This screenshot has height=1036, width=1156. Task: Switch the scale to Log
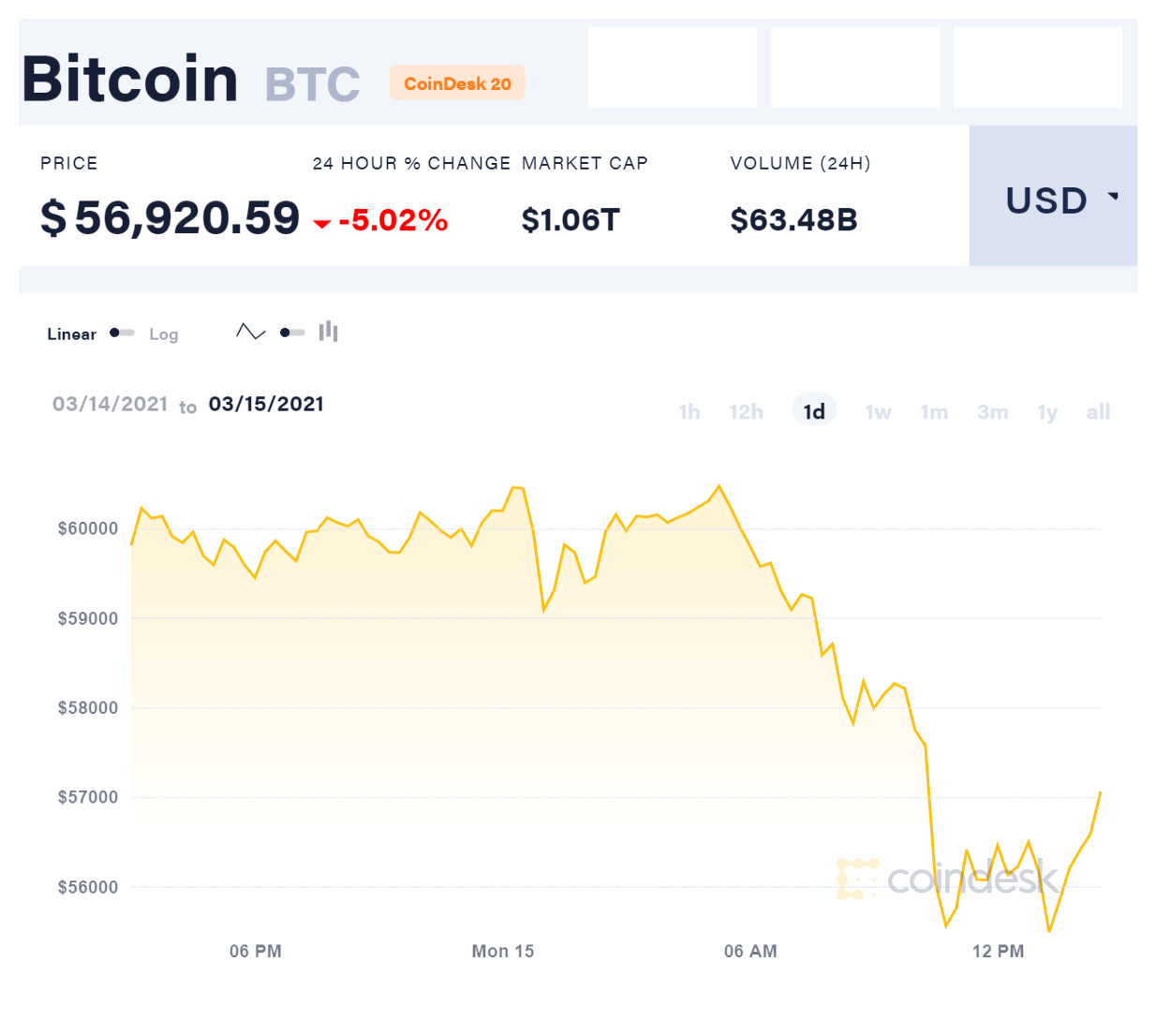(163, 334)
